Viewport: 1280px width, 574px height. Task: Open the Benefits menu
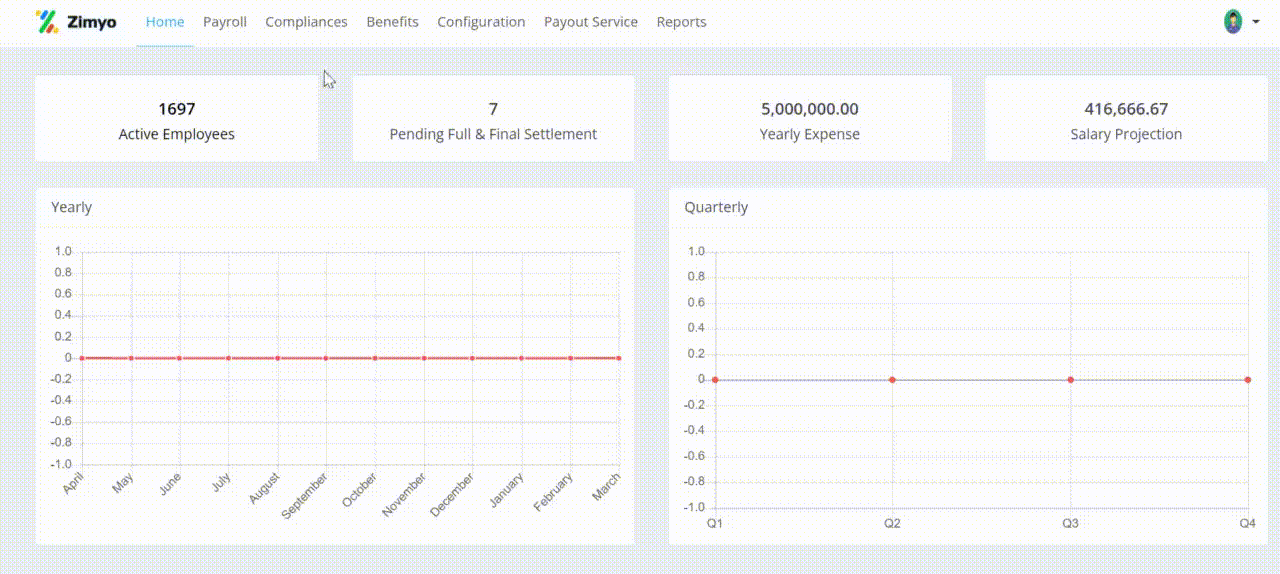[x=392, y=21]
